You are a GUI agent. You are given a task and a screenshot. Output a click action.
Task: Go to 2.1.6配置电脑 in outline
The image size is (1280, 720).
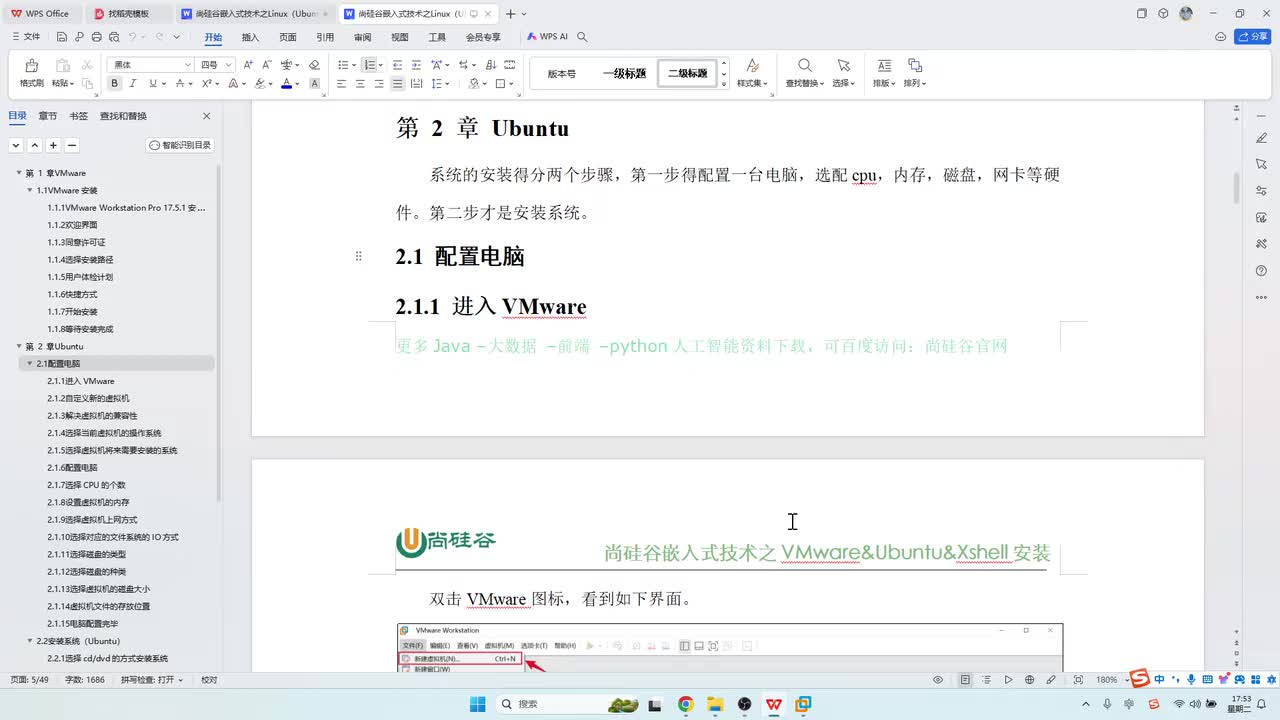[72, 468]
